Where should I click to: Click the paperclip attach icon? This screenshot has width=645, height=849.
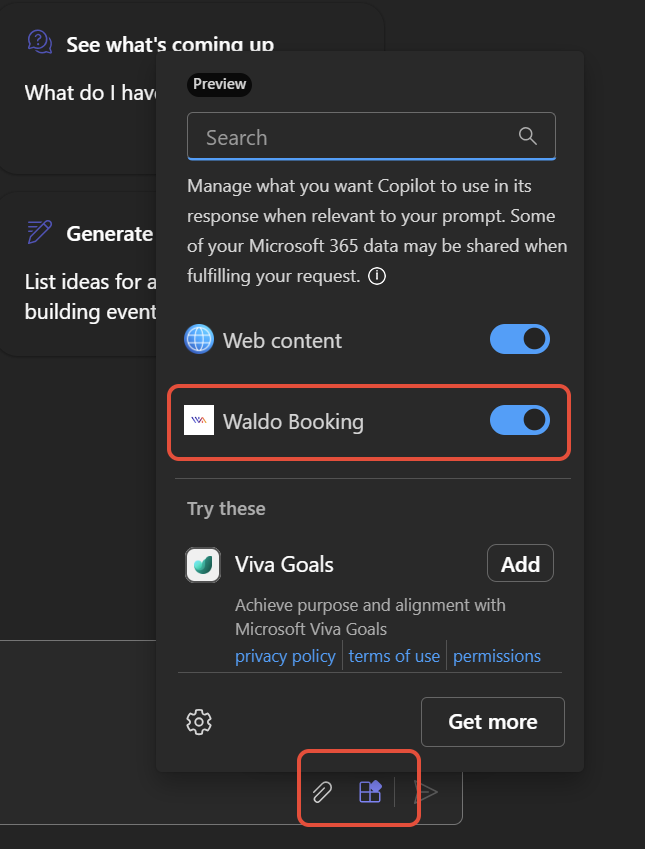[322, 792]
